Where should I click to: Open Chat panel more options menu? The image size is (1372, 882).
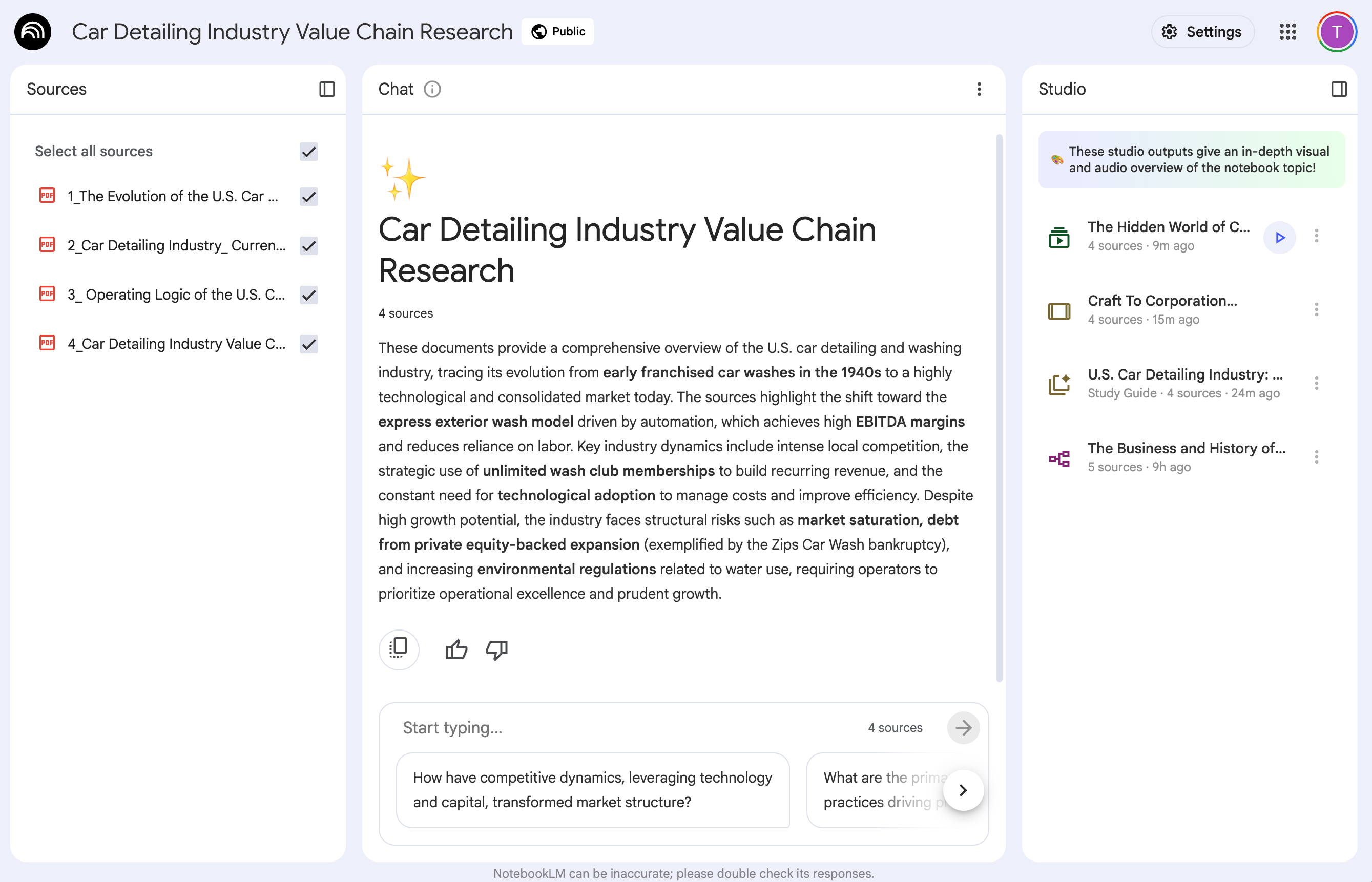979,89
